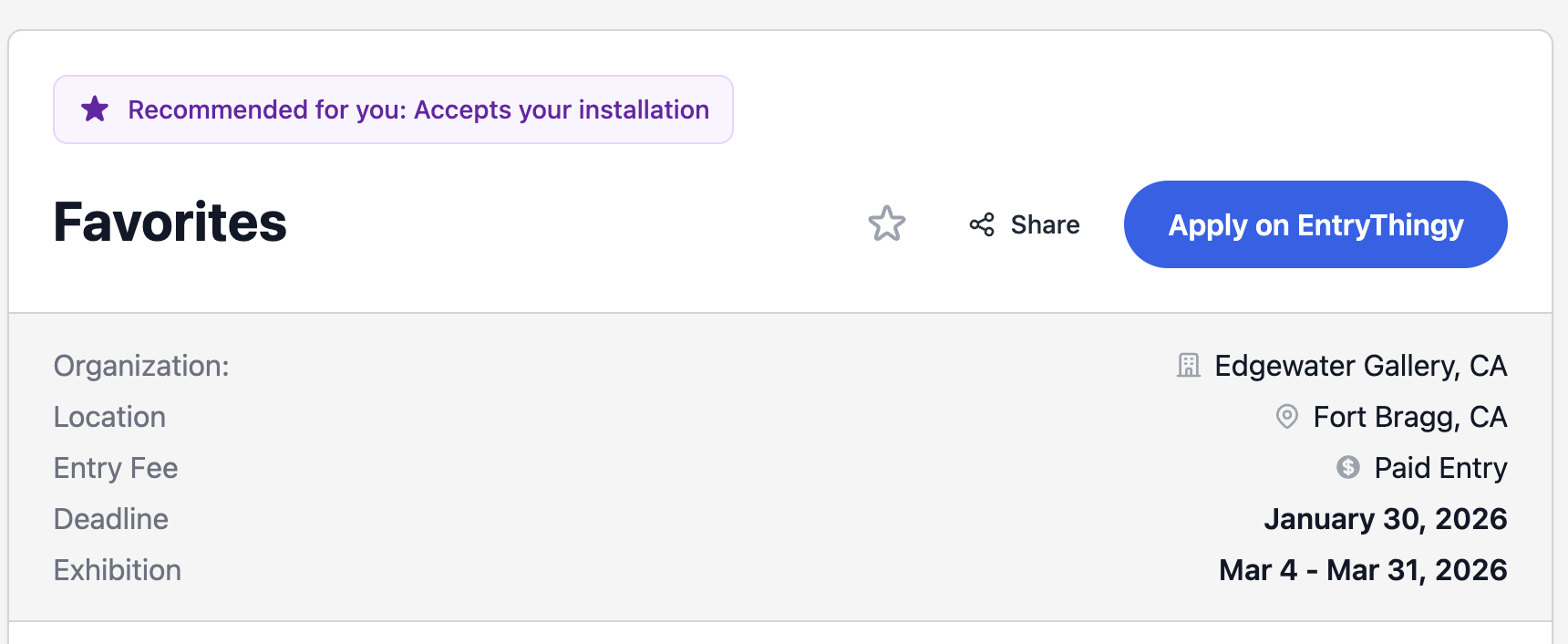Click the Exhibition field label
The image size is (1568, 644).
(118, 570)
